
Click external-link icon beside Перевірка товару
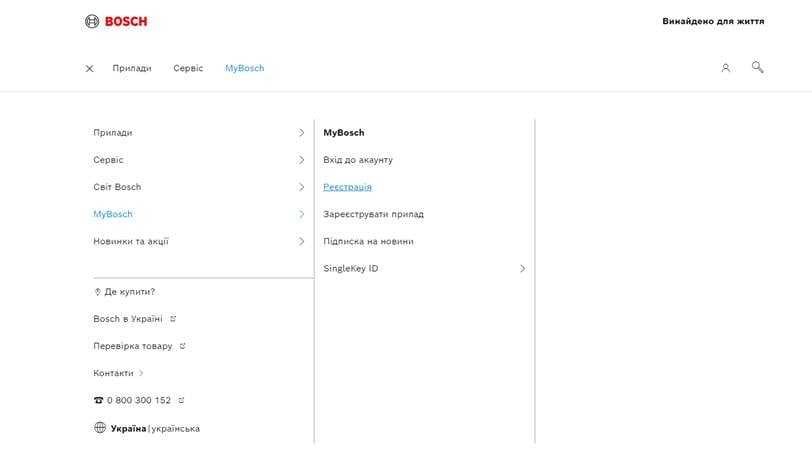182,346
